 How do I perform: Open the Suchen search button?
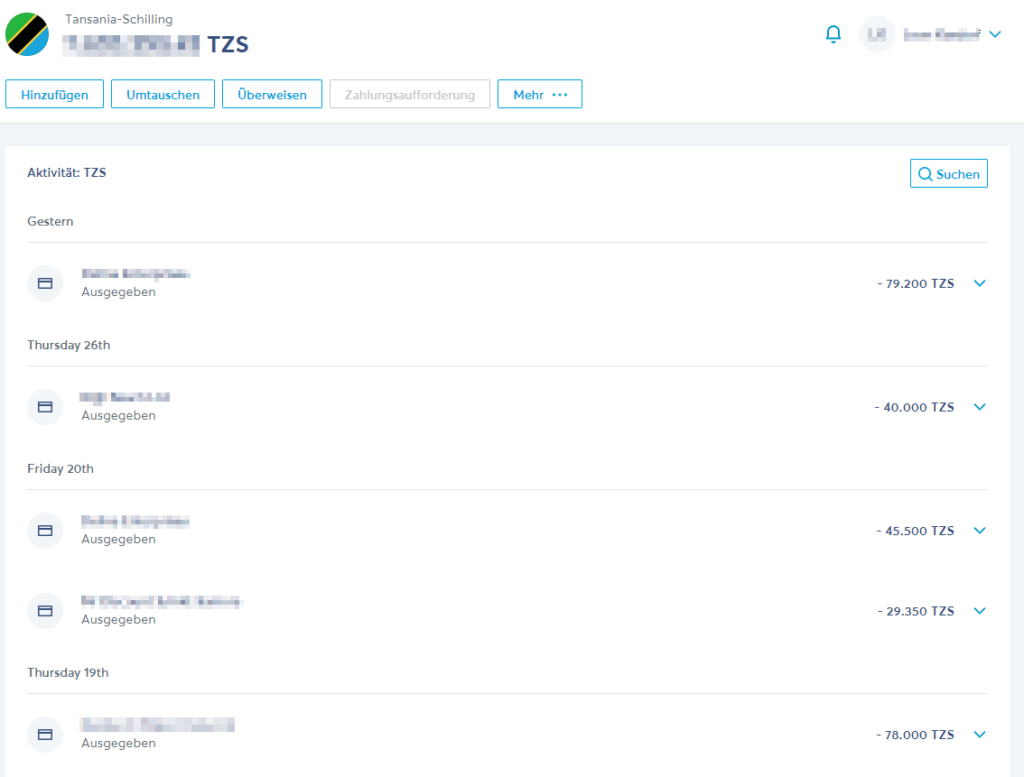(x=948, y=174)
